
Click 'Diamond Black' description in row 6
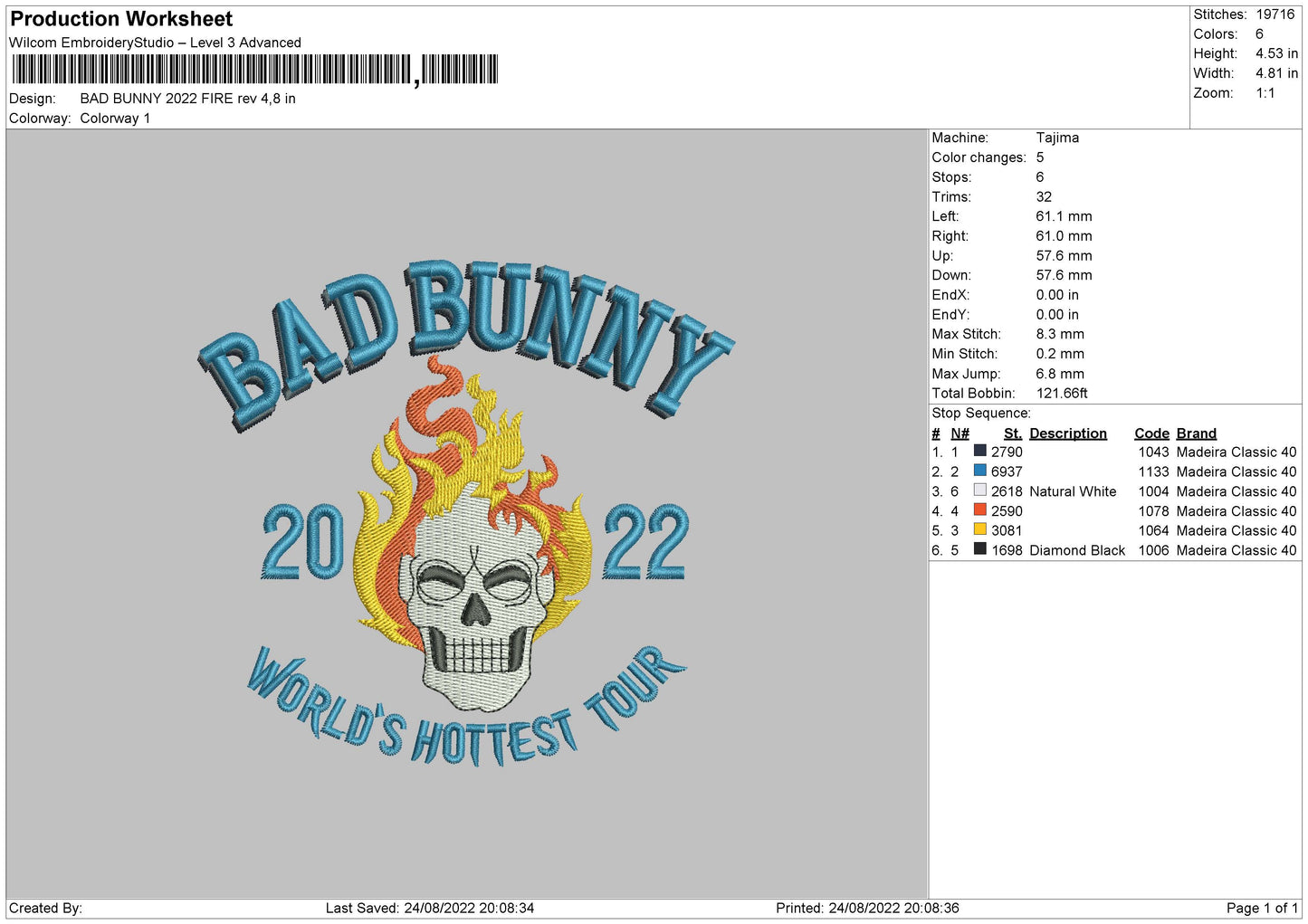(x=1077, y=550)
